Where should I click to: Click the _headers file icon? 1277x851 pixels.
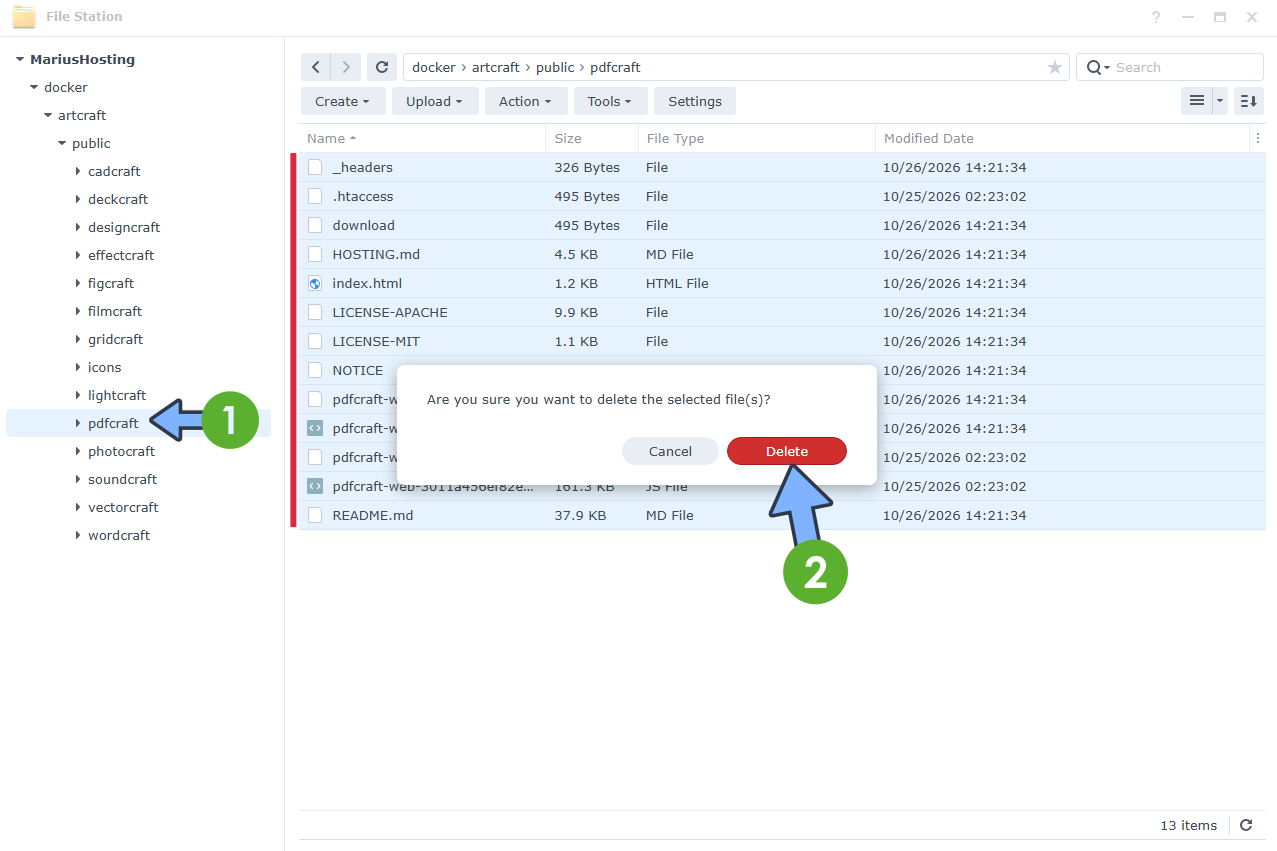[x=315, y=167]
